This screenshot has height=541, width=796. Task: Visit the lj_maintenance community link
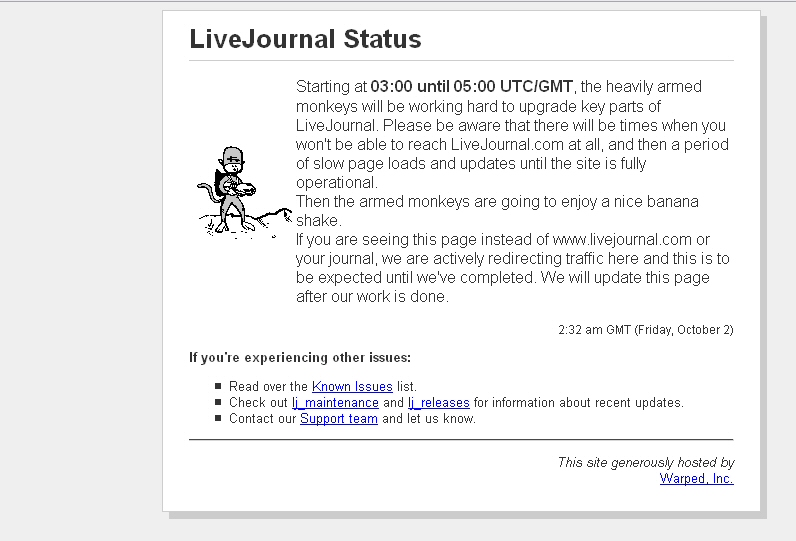coord(335,403)
